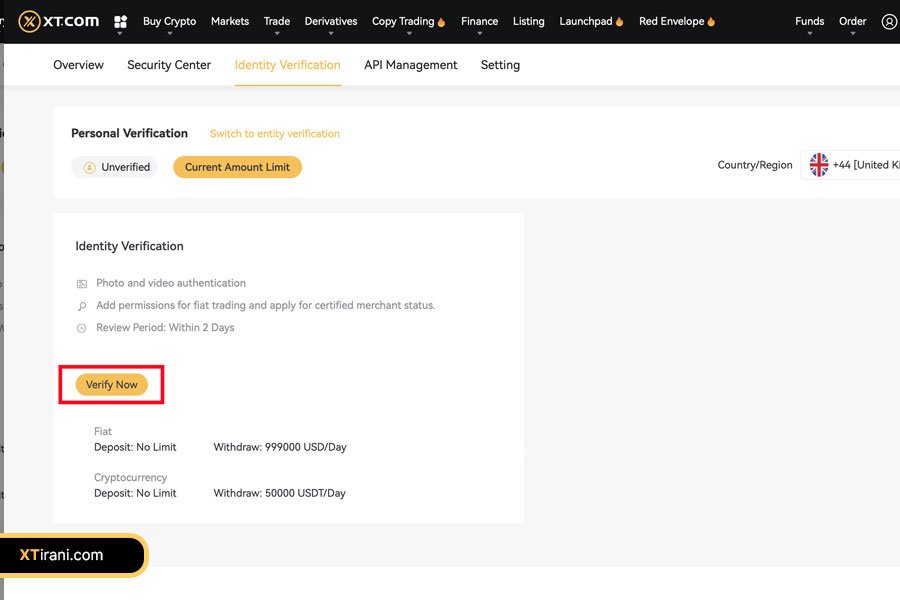Expand the Funds dropdown
The width and height of the screenshot is (900, 600).
tap(809, 22)
